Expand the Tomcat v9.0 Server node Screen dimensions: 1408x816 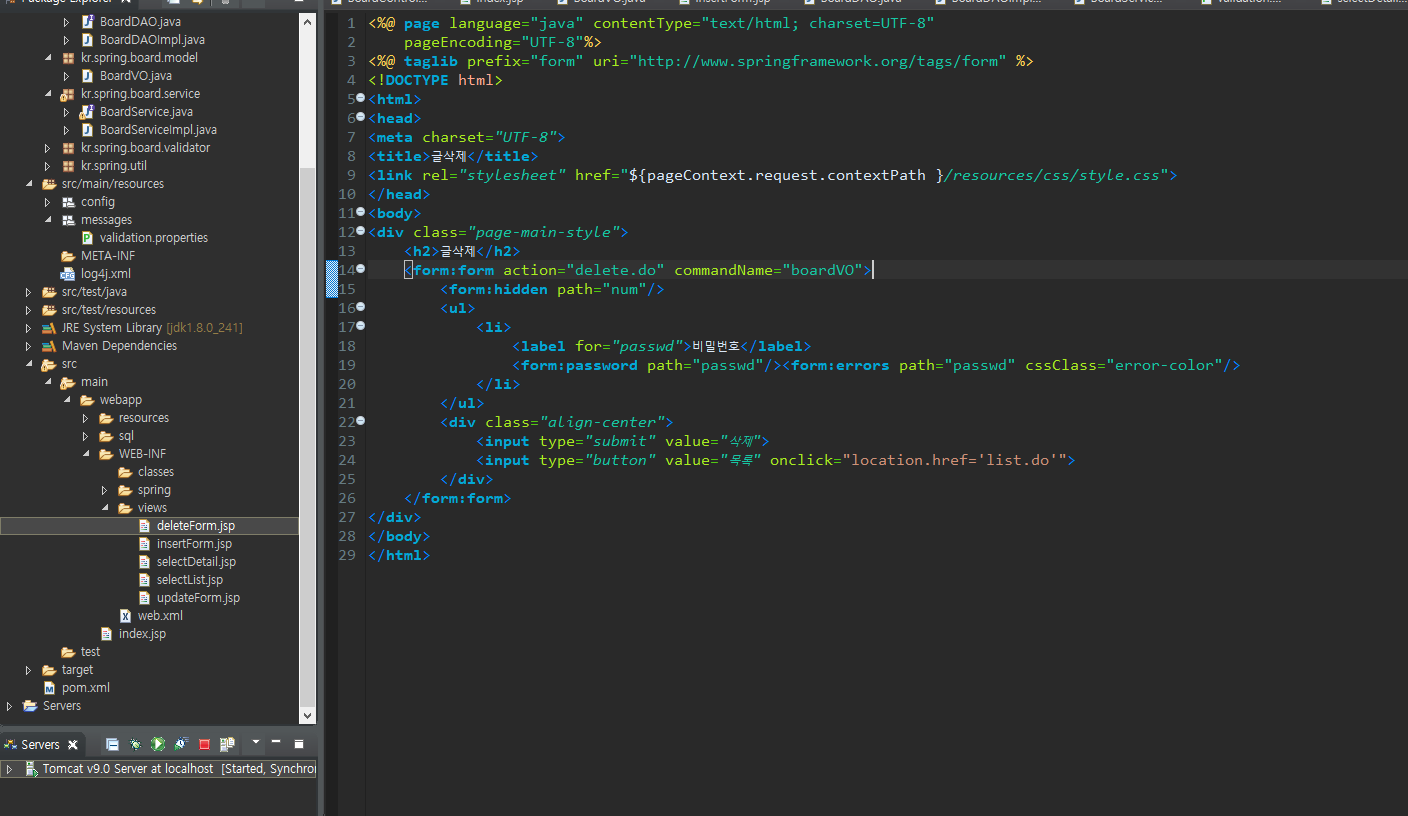pos(9,769)
